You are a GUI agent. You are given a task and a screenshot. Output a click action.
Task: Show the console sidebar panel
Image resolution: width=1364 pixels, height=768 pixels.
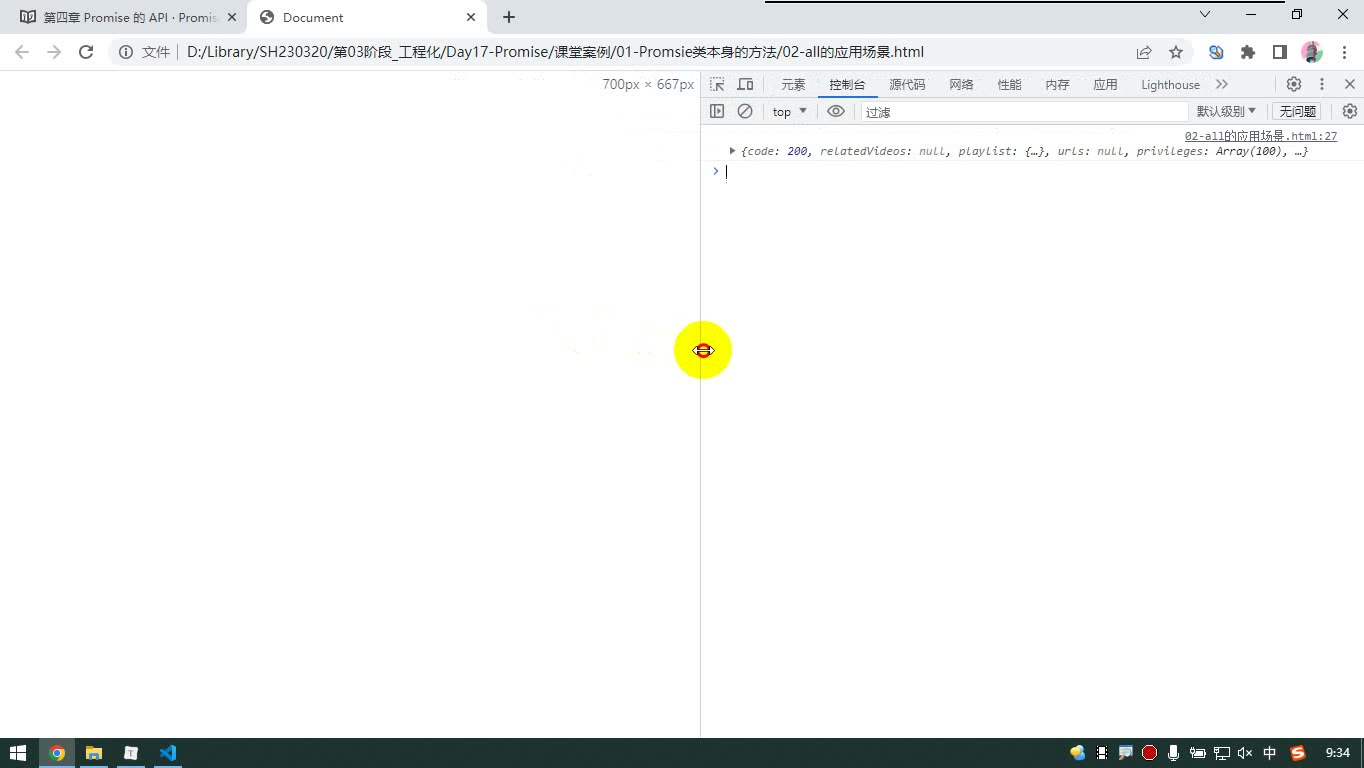point(717,112)
